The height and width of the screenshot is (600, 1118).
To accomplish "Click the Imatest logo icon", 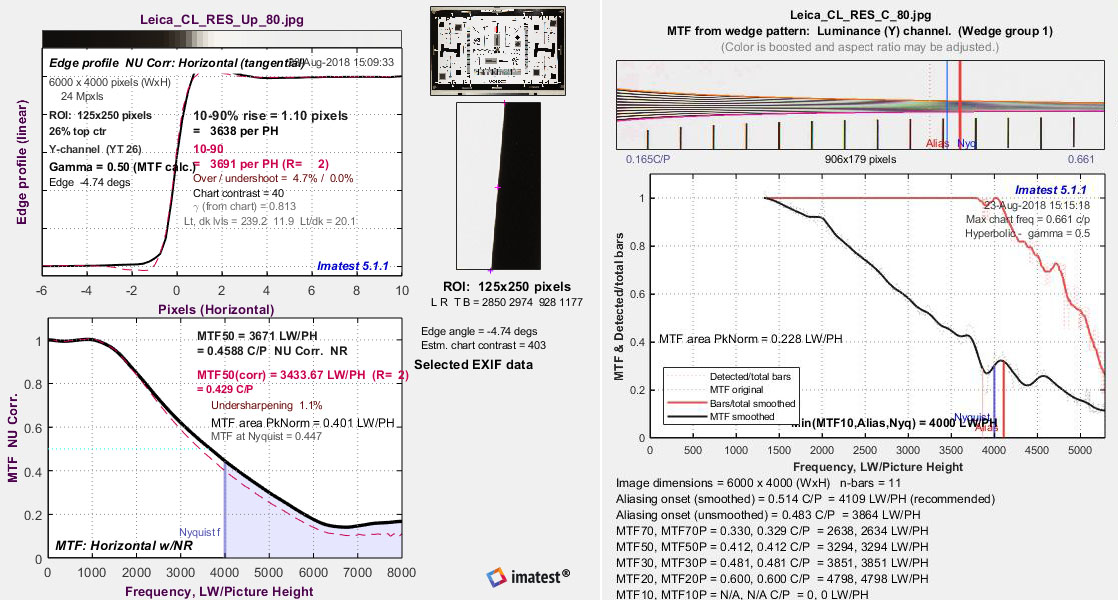I will 497,576.
